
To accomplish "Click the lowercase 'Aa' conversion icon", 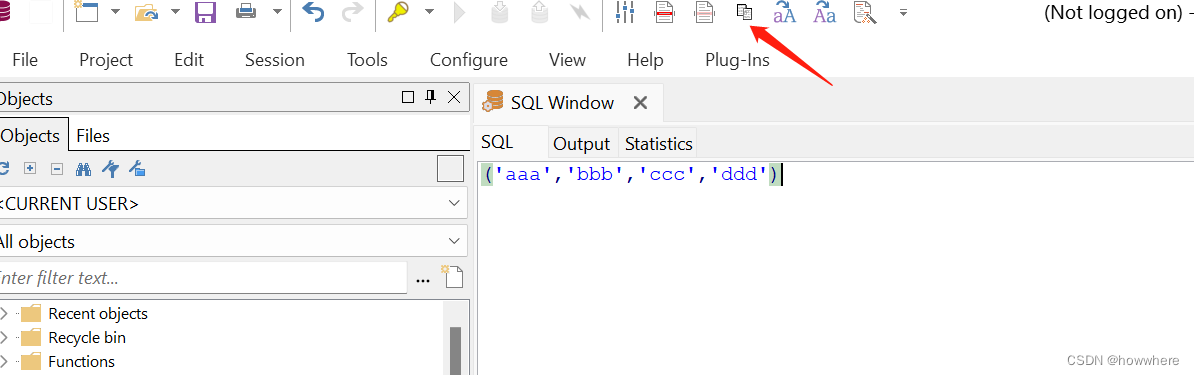I will pyautogui.click(x=825, y=12).
